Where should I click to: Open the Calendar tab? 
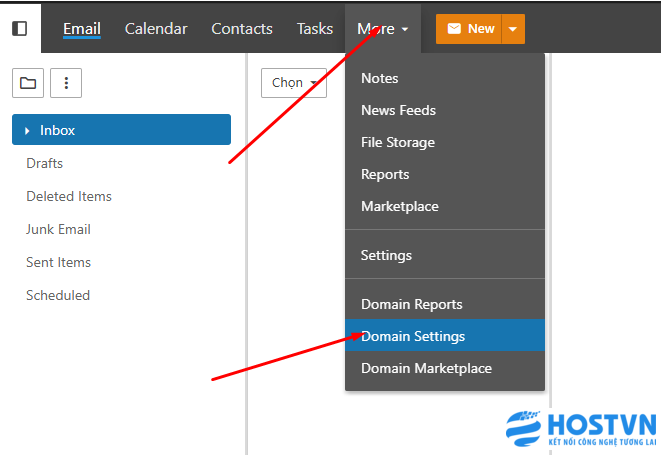pos(156,29)
